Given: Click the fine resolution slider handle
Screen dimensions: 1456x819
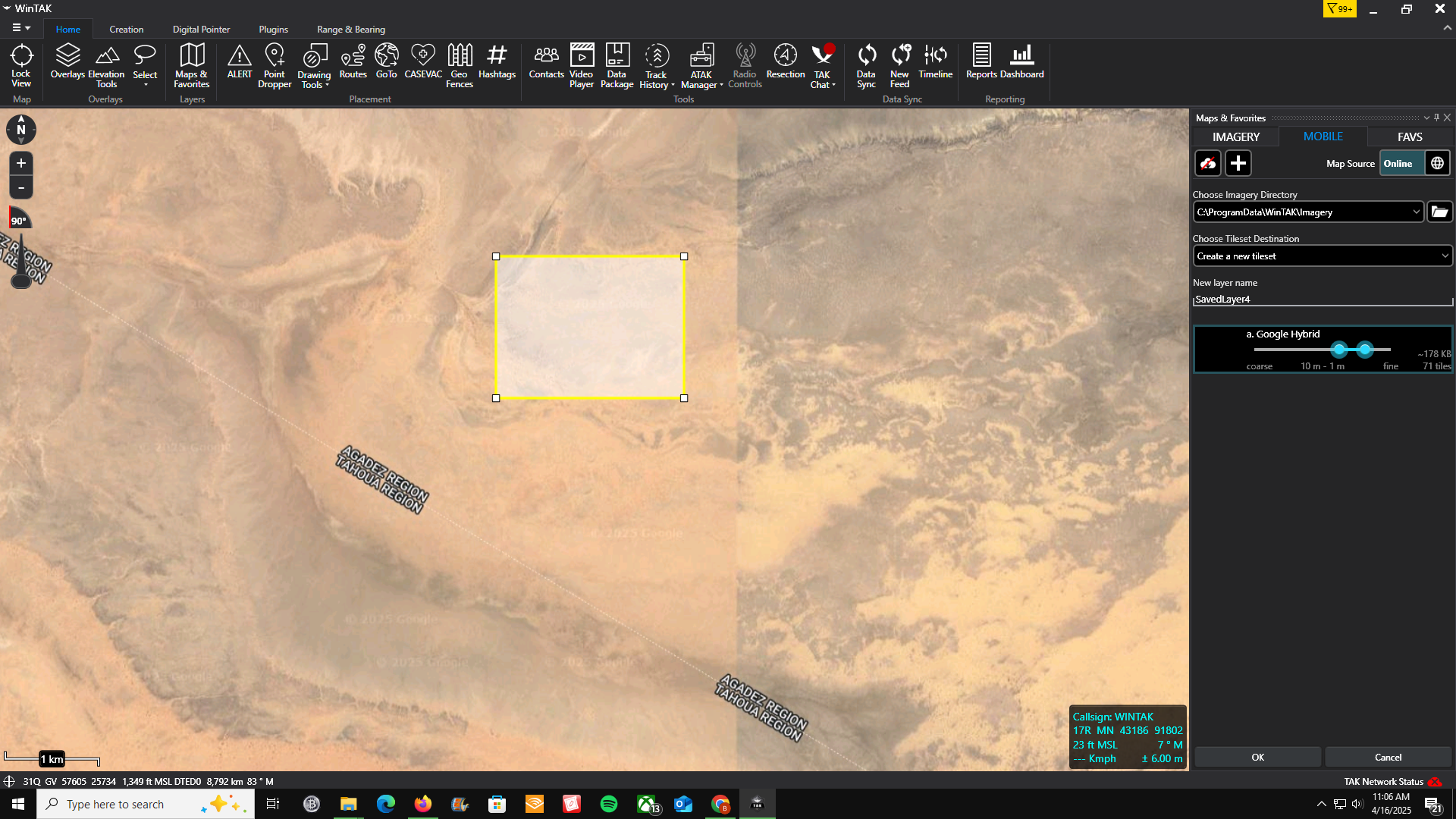Looking at the screenshot, I should click(x=1365, y=350).
